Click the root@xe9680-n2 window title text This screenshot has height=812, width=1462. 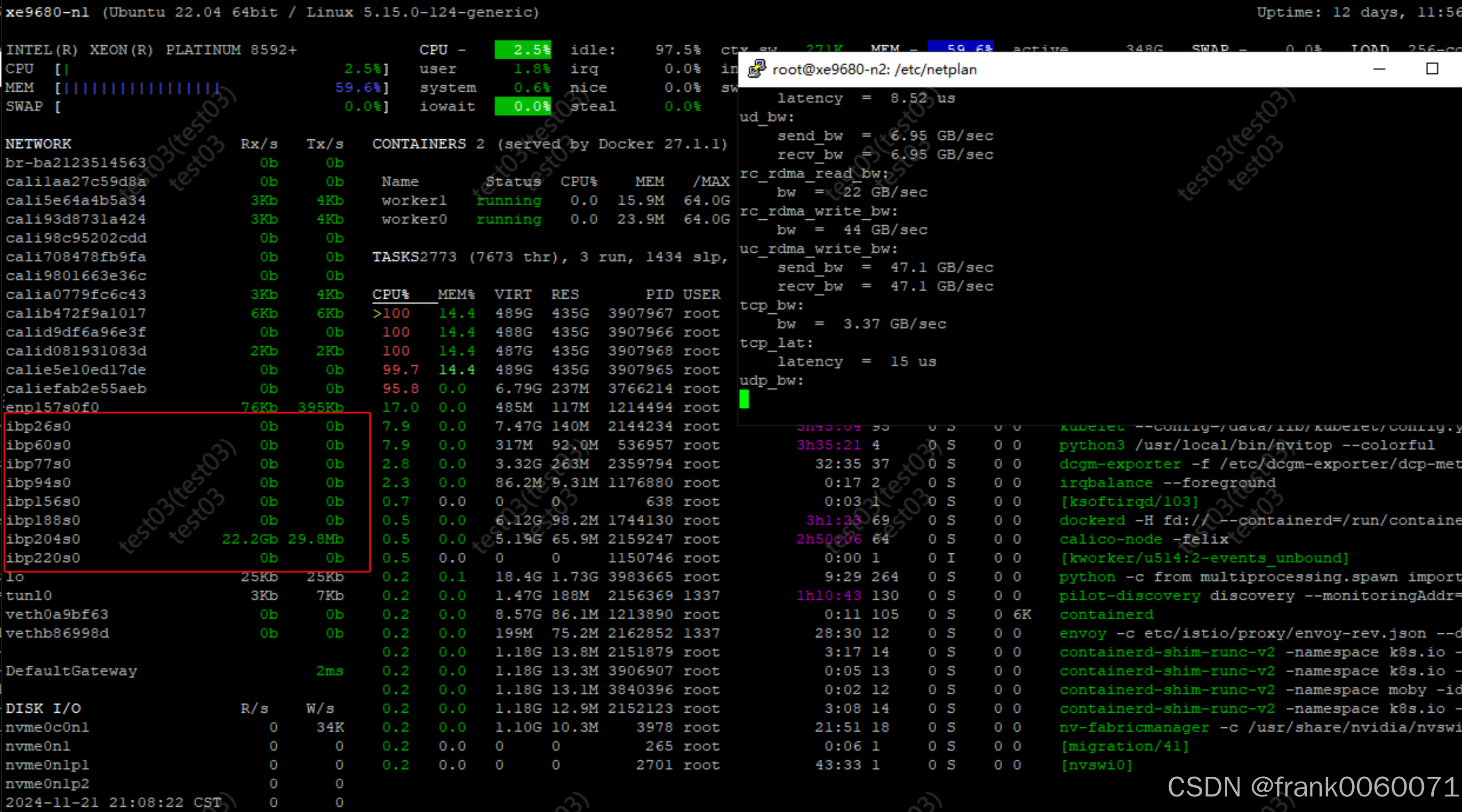(x=874, y=70)
